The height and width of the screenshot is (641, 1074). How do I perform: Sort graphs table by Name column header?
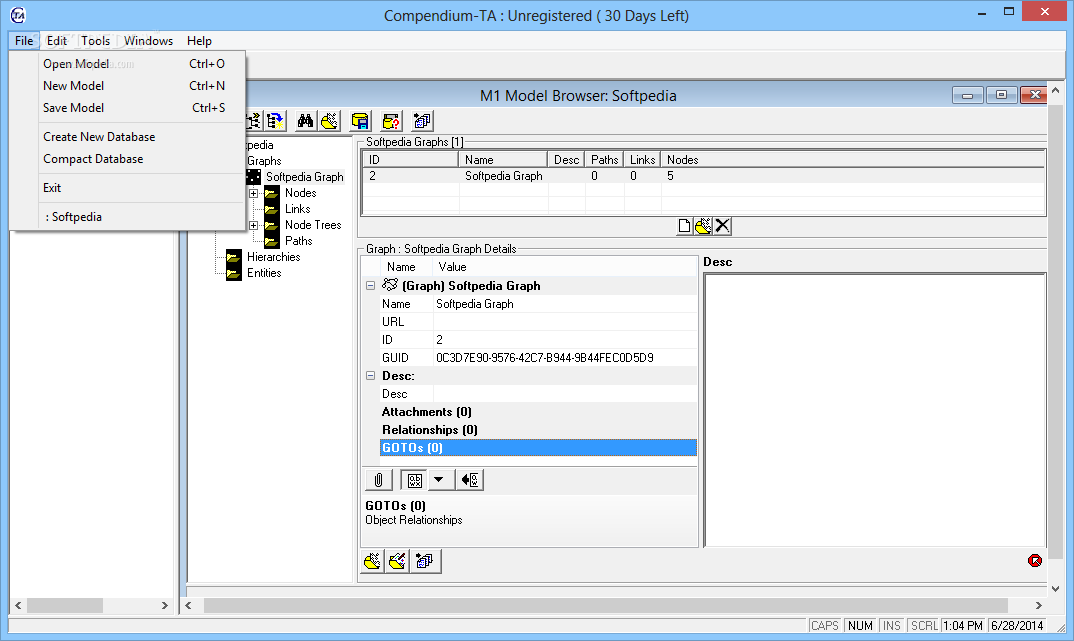point(503,160)
